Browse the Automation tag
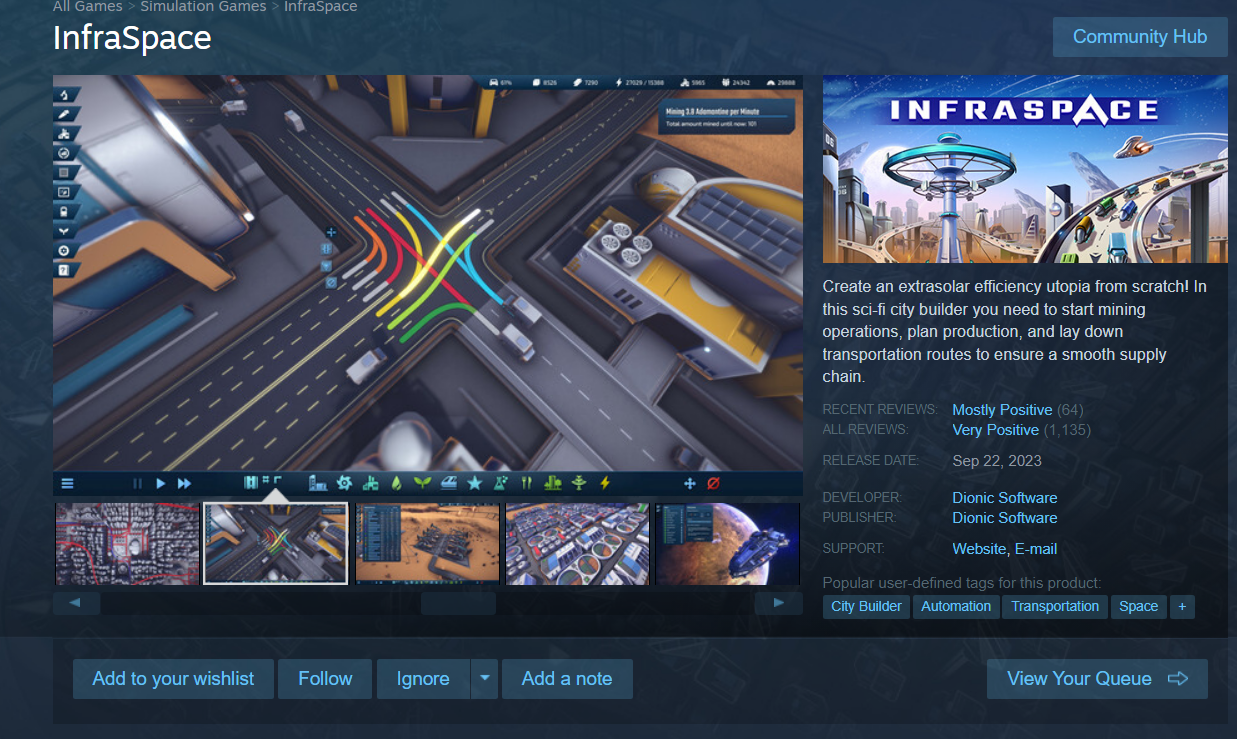The image size is (1237, 739). click(x=956, y=606)
